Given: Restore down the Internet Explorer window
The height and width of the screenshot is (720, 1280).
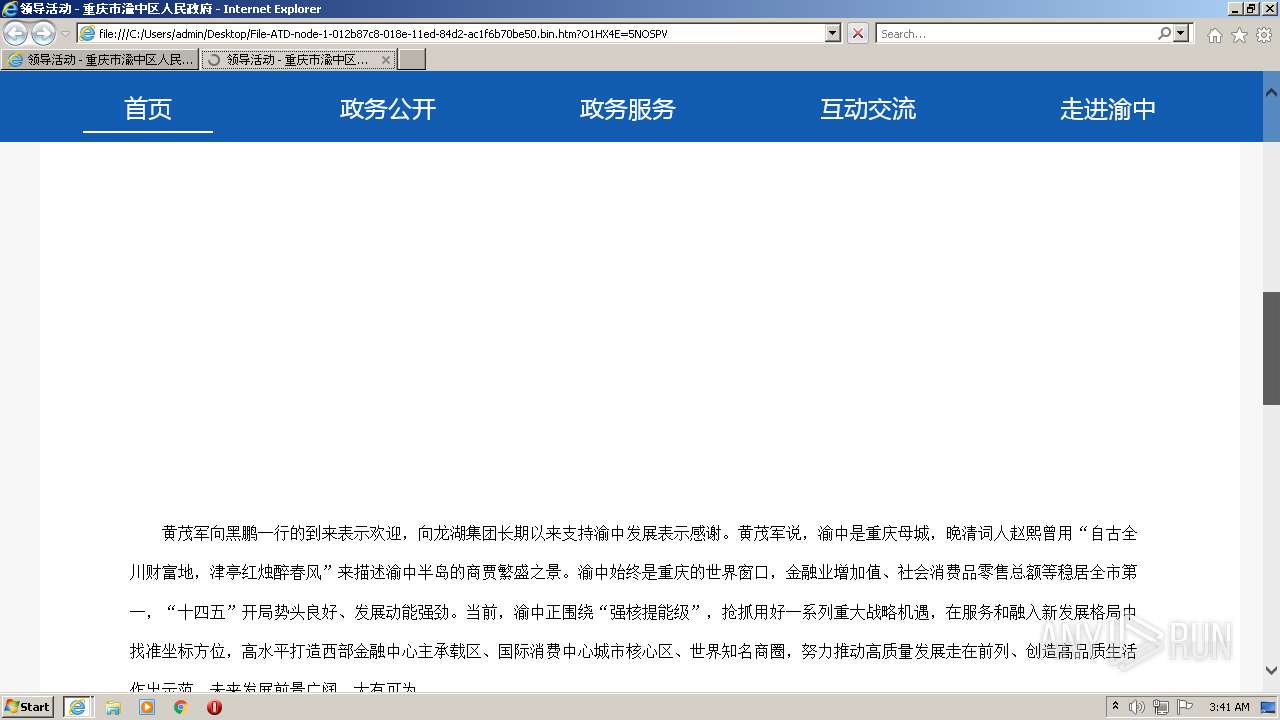Looking at the screenshot, I should click(x=1251, y=9).
